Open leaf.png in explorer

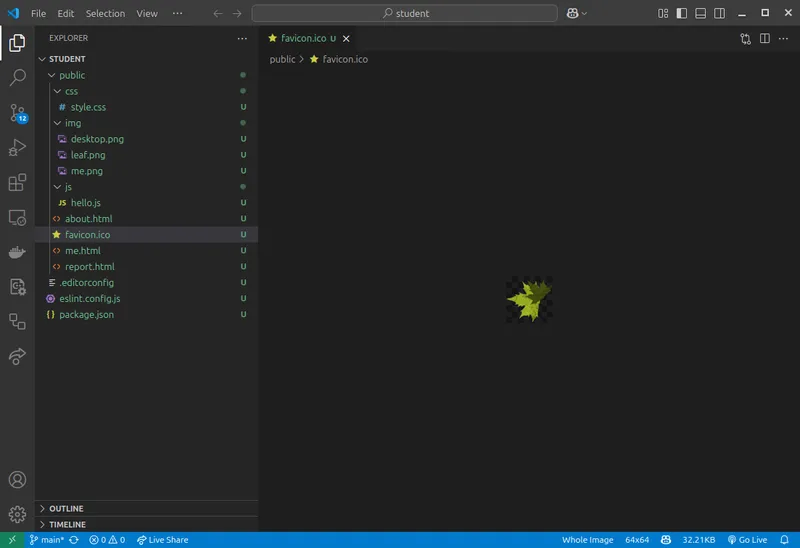pos(146,155)
